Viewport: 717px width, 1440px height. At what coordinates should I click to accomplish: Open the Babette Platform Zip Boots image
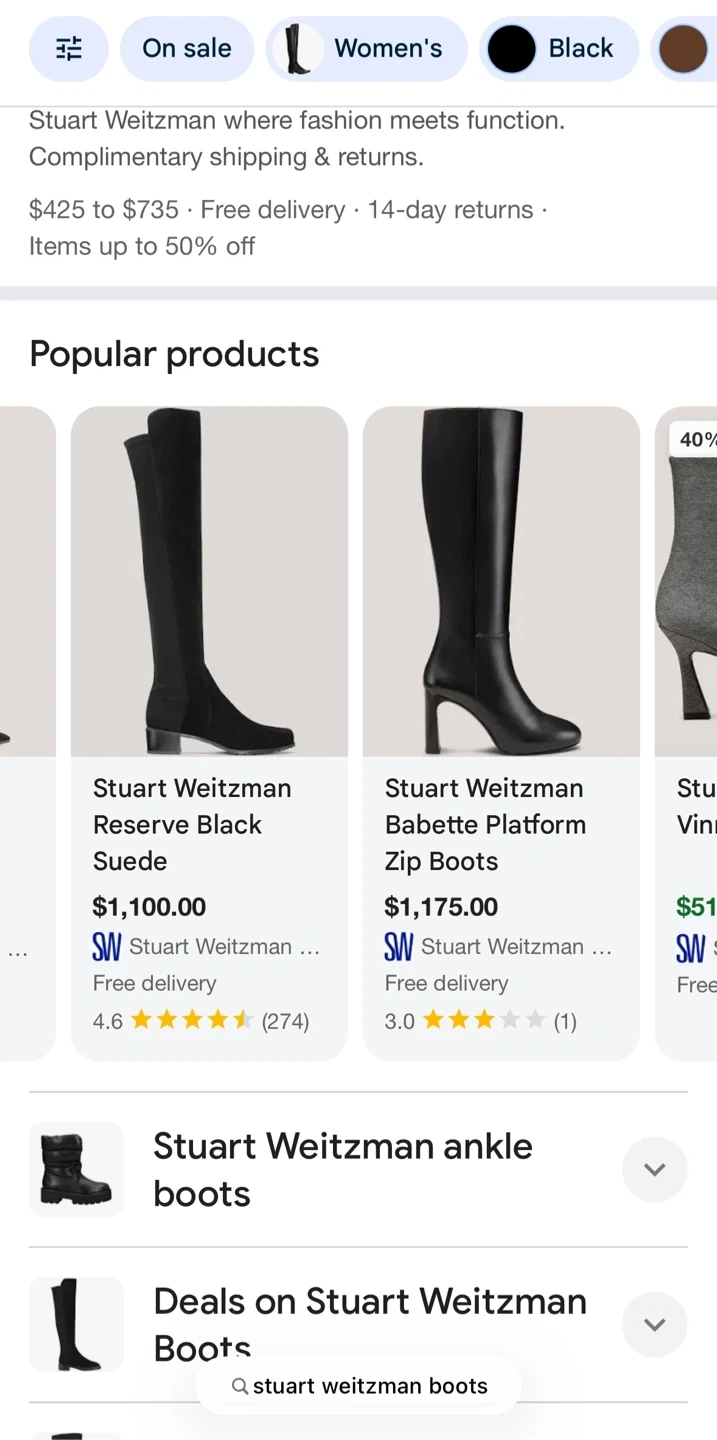click(x=501, y=581)
